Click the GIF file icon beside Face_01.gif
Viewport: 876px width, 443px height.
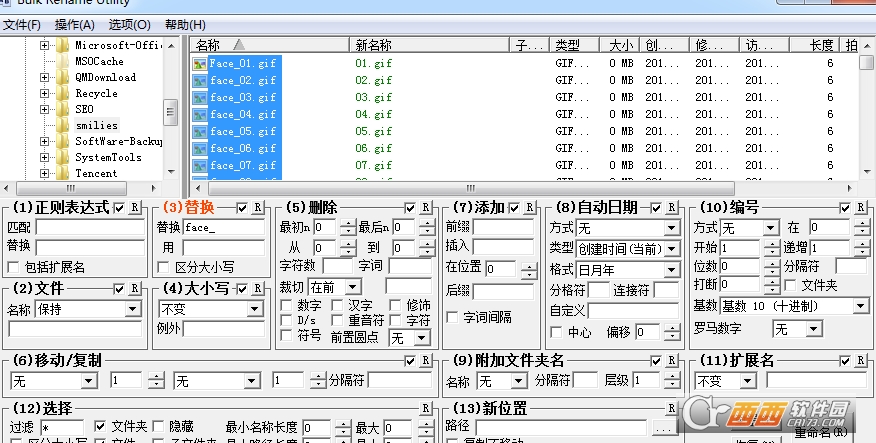tap(199, 64)
